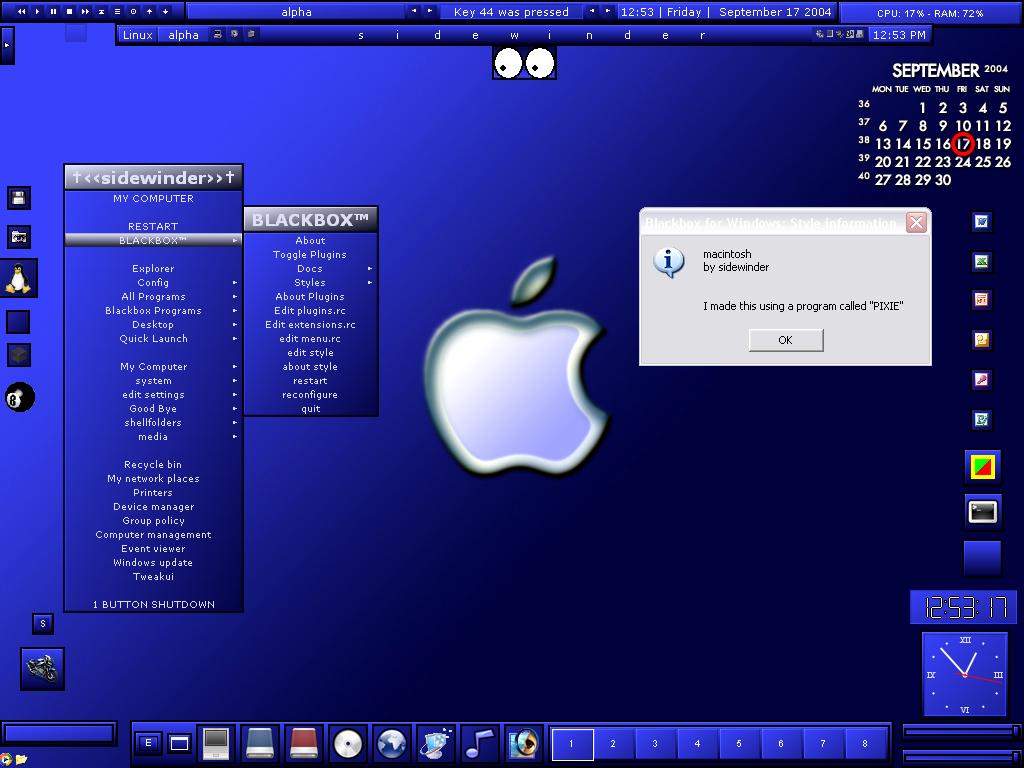Click the Linux label in the toolbar
Image resolution: width=1024 pixels, height=768 pixels.
[138, 35]
